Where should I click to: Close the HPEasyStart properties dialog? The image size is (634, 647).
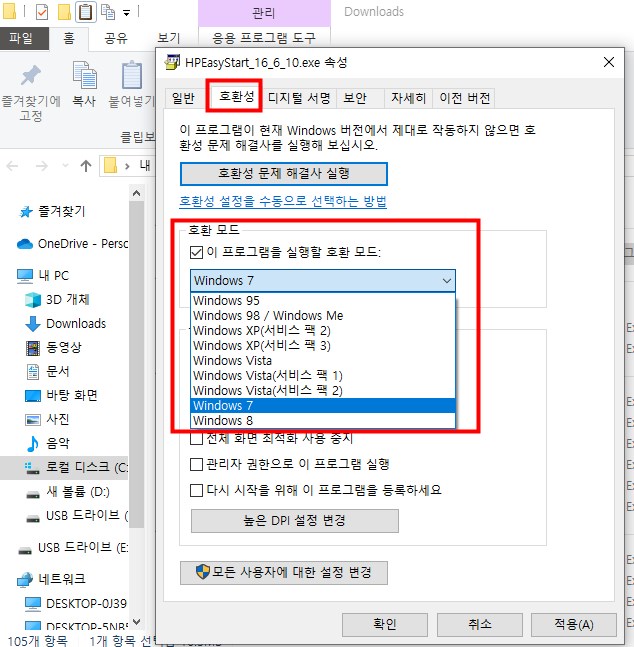coord(609,62)
